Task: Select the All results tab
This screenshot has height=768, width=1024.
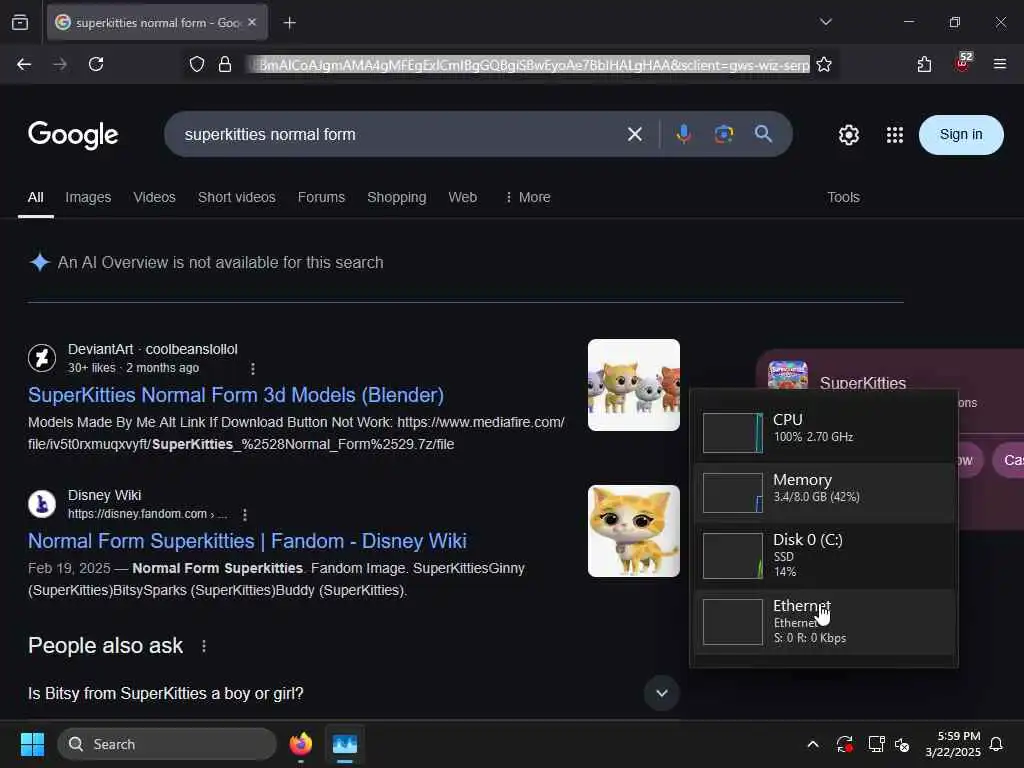Action: (x=35, y=197)
